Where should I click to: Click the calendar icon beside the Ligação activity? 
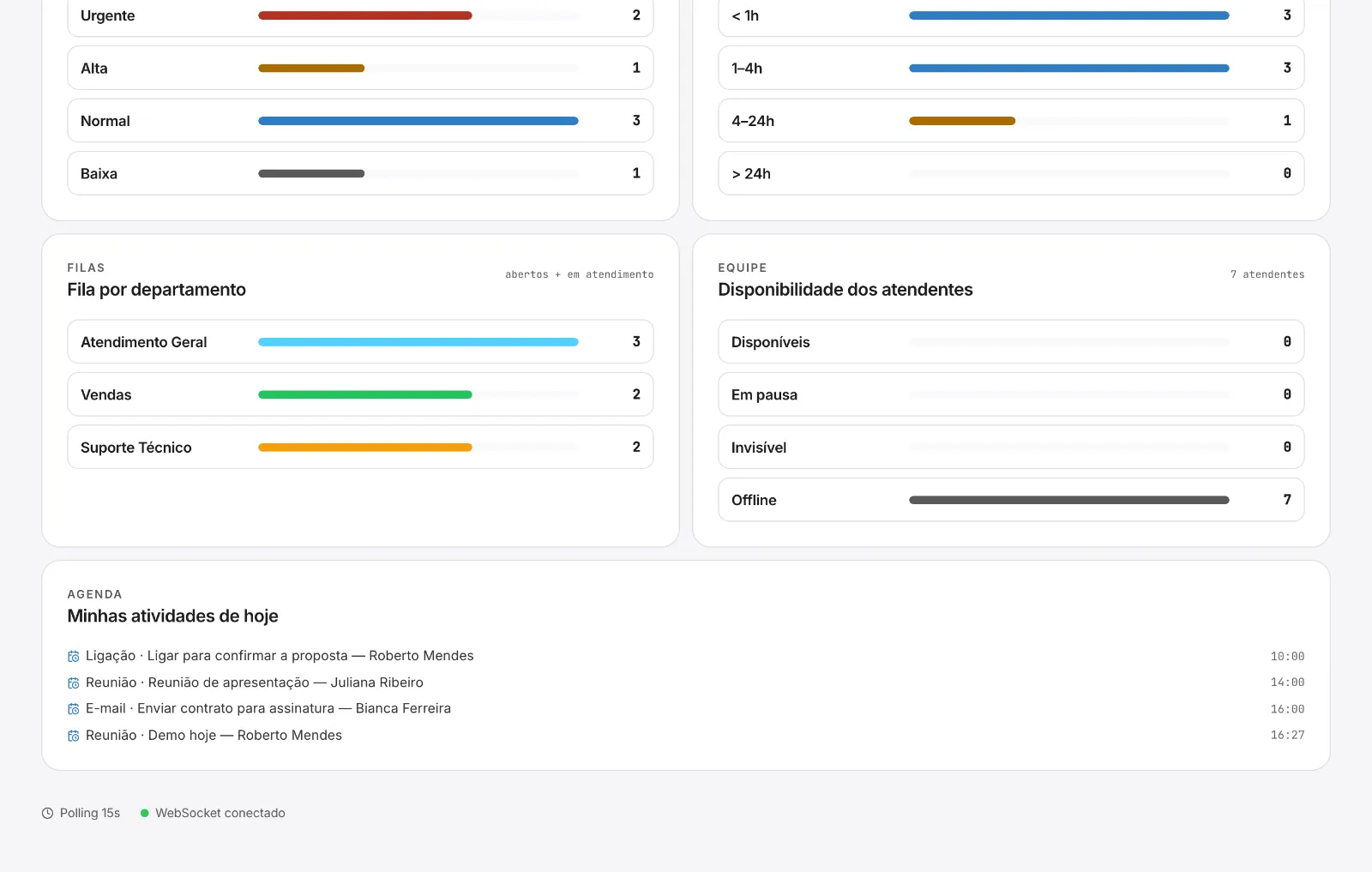(74, 657)
